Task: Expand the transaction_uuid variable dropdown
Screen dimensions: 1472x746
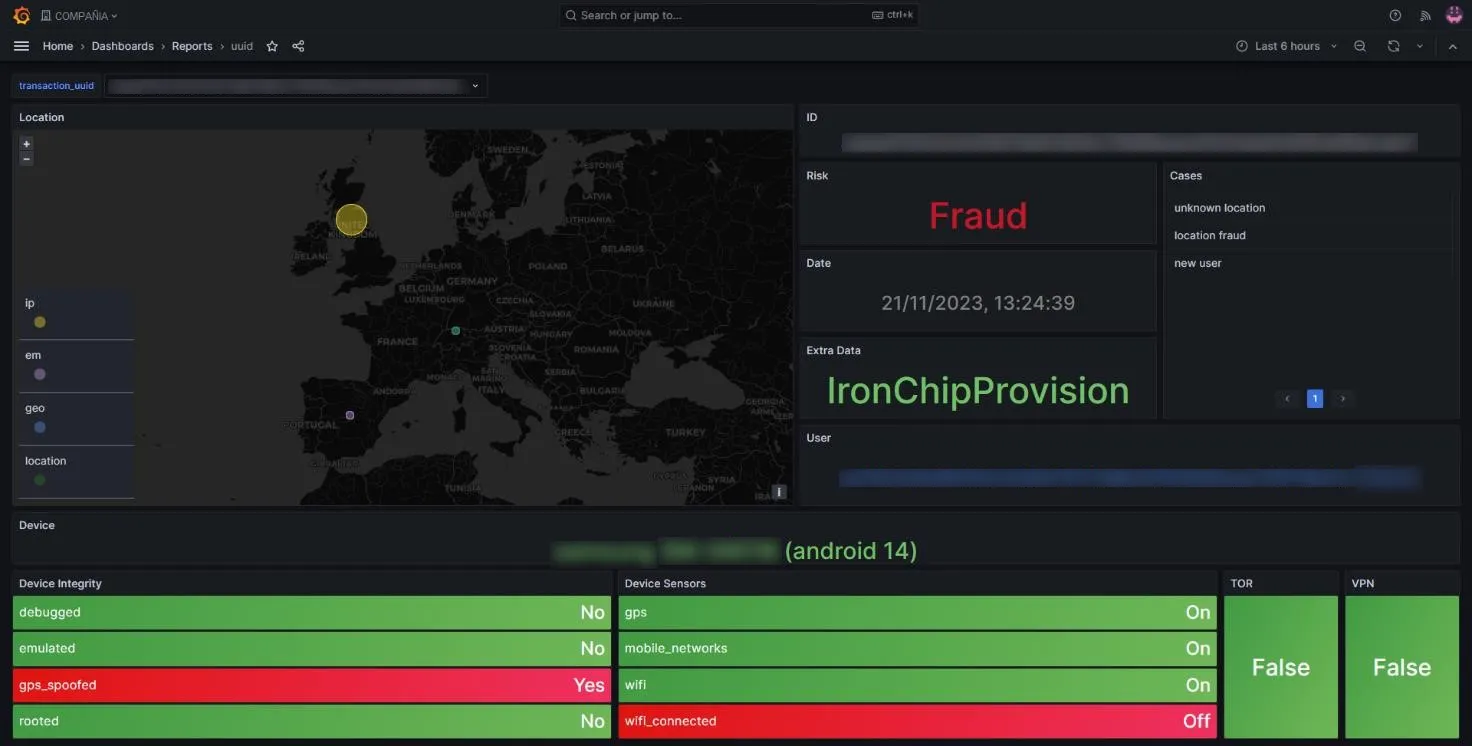Action: 295,86
